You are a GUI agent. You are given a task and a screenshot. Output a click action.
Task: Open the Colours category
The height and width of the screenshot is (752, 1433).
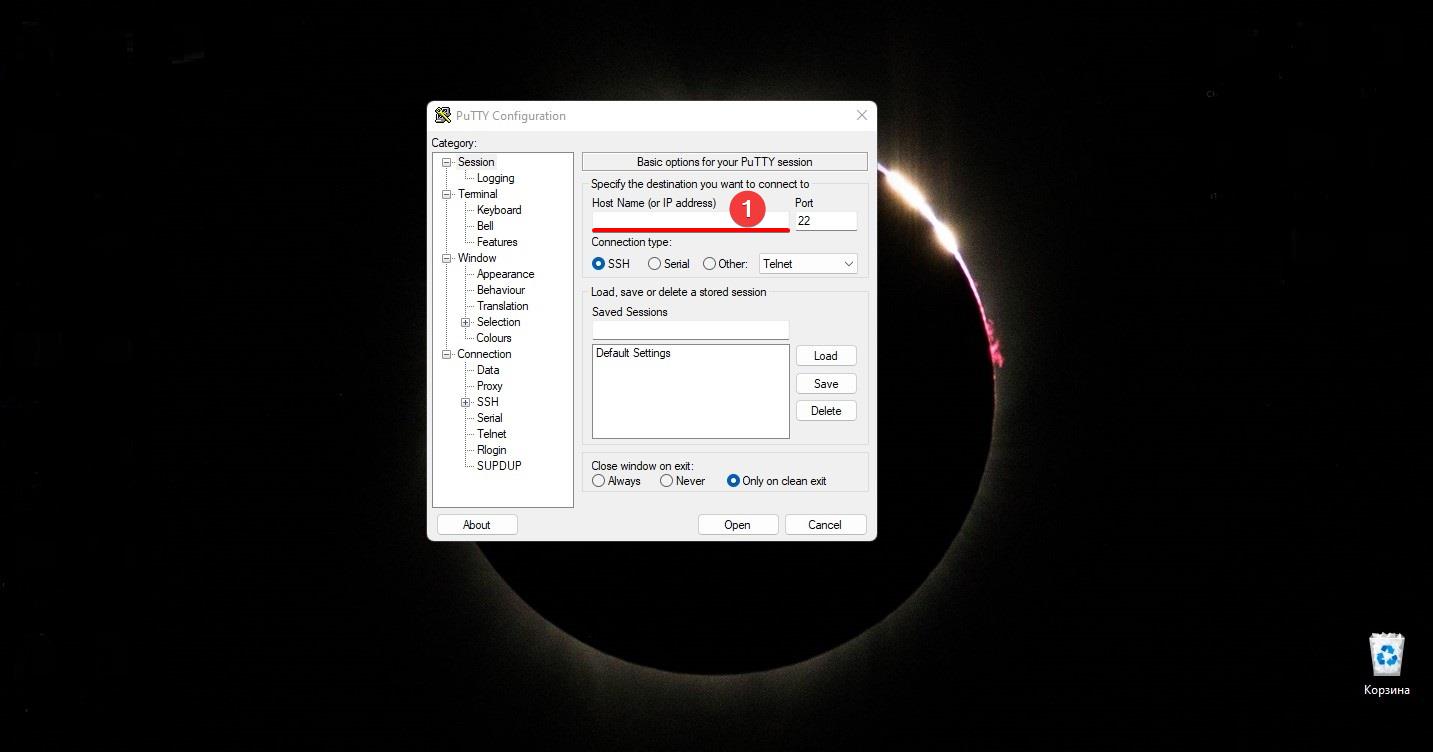tap(494, 338)
